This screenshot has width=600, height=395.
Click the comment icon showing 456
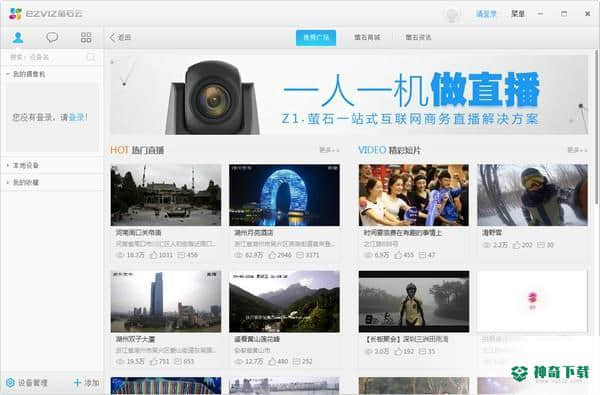click(182, 255)
